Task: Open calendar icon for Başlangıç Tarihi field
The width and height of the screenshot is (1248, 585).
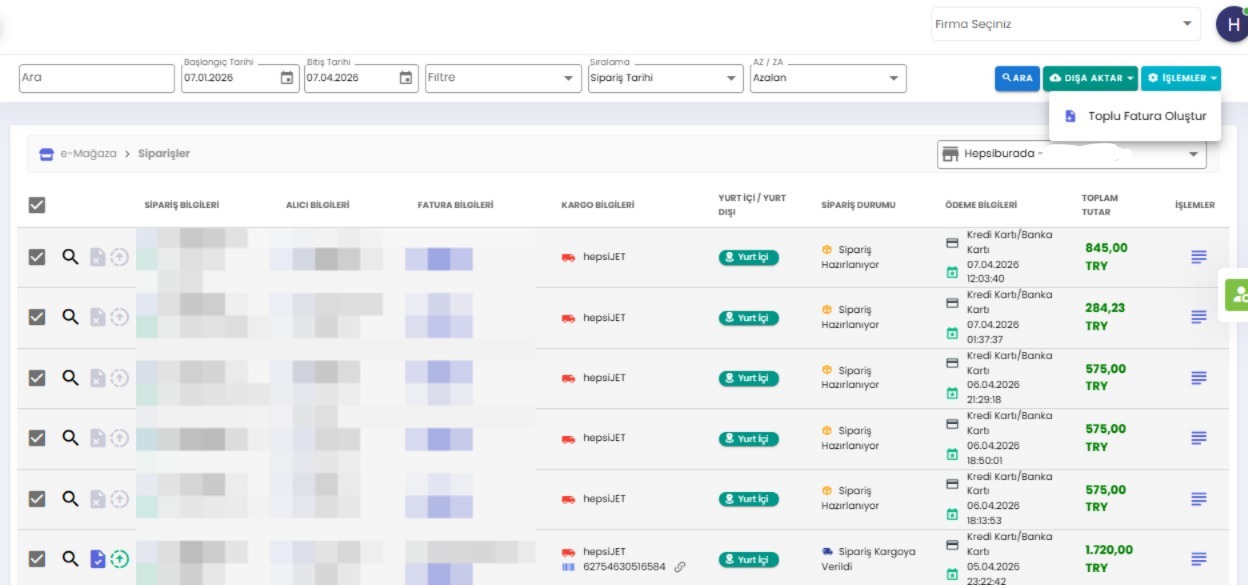Action: (x=287, y=78)
